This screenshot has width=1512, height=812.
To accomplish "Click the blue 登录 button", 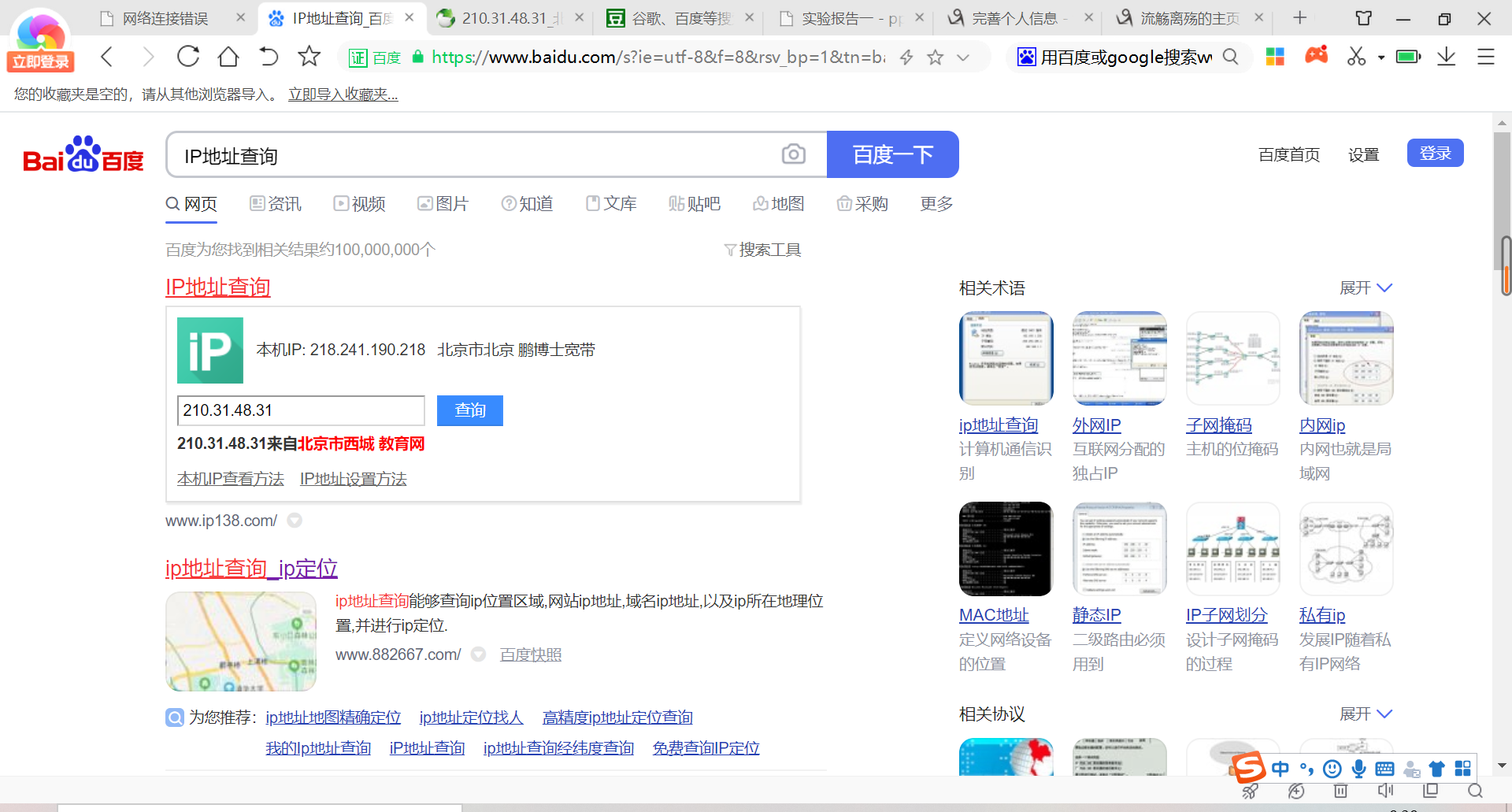I will pos(1435,153).
